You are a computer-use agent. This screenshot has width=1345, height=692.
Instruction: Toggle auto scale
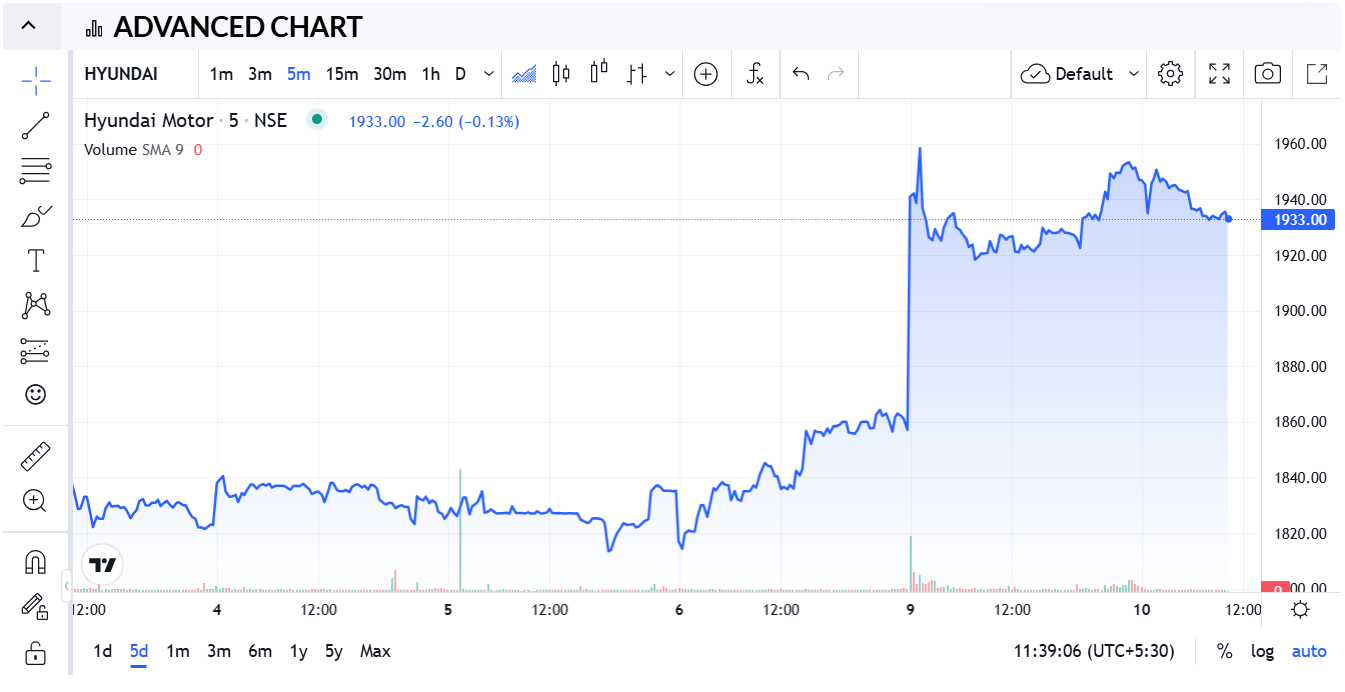1309,652
